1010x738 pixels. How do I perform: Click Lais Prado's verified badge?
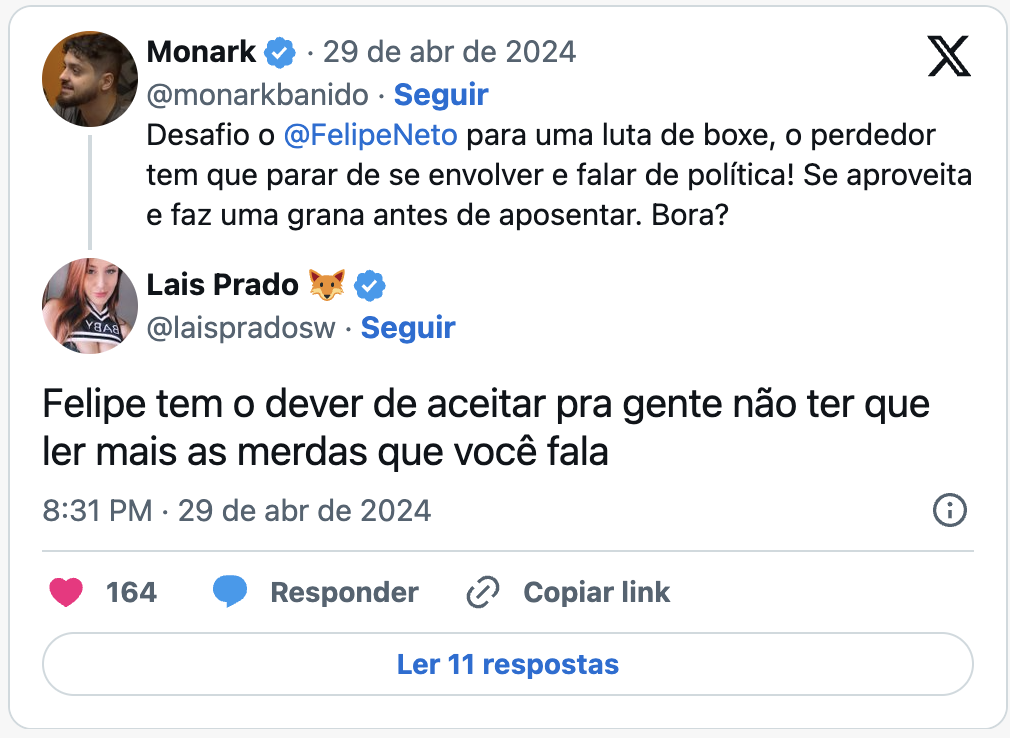click(370, 285)
